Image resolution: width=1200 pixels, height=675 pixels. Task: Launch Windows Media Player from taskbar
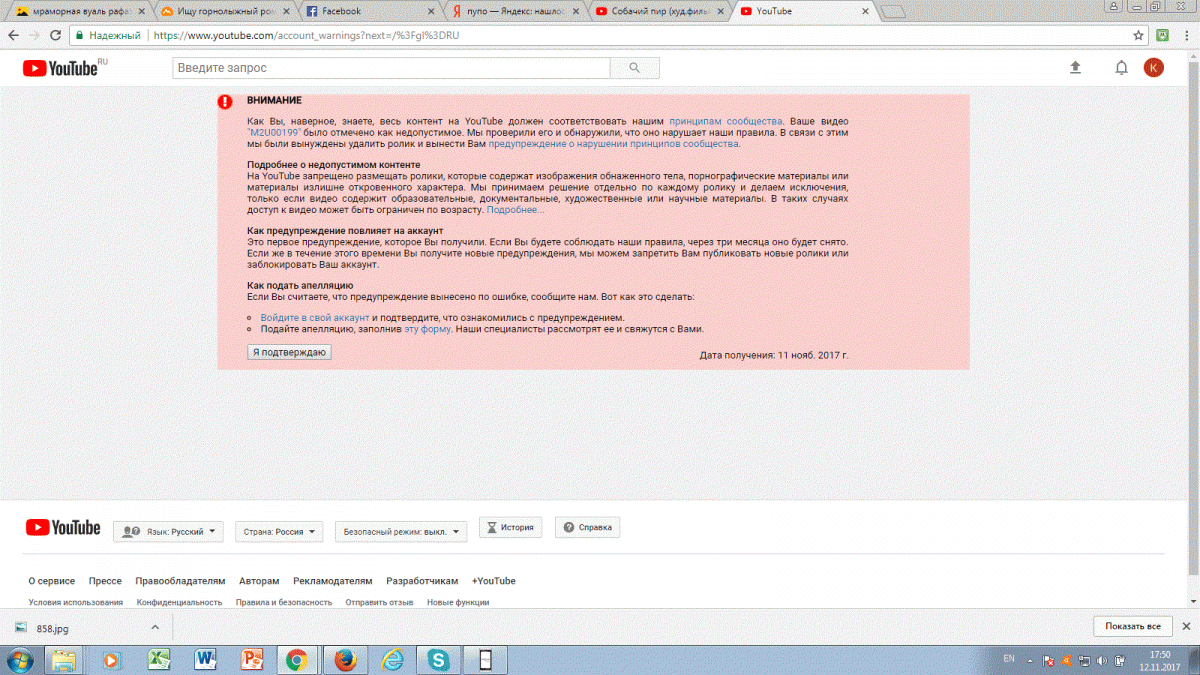[111, 660]
